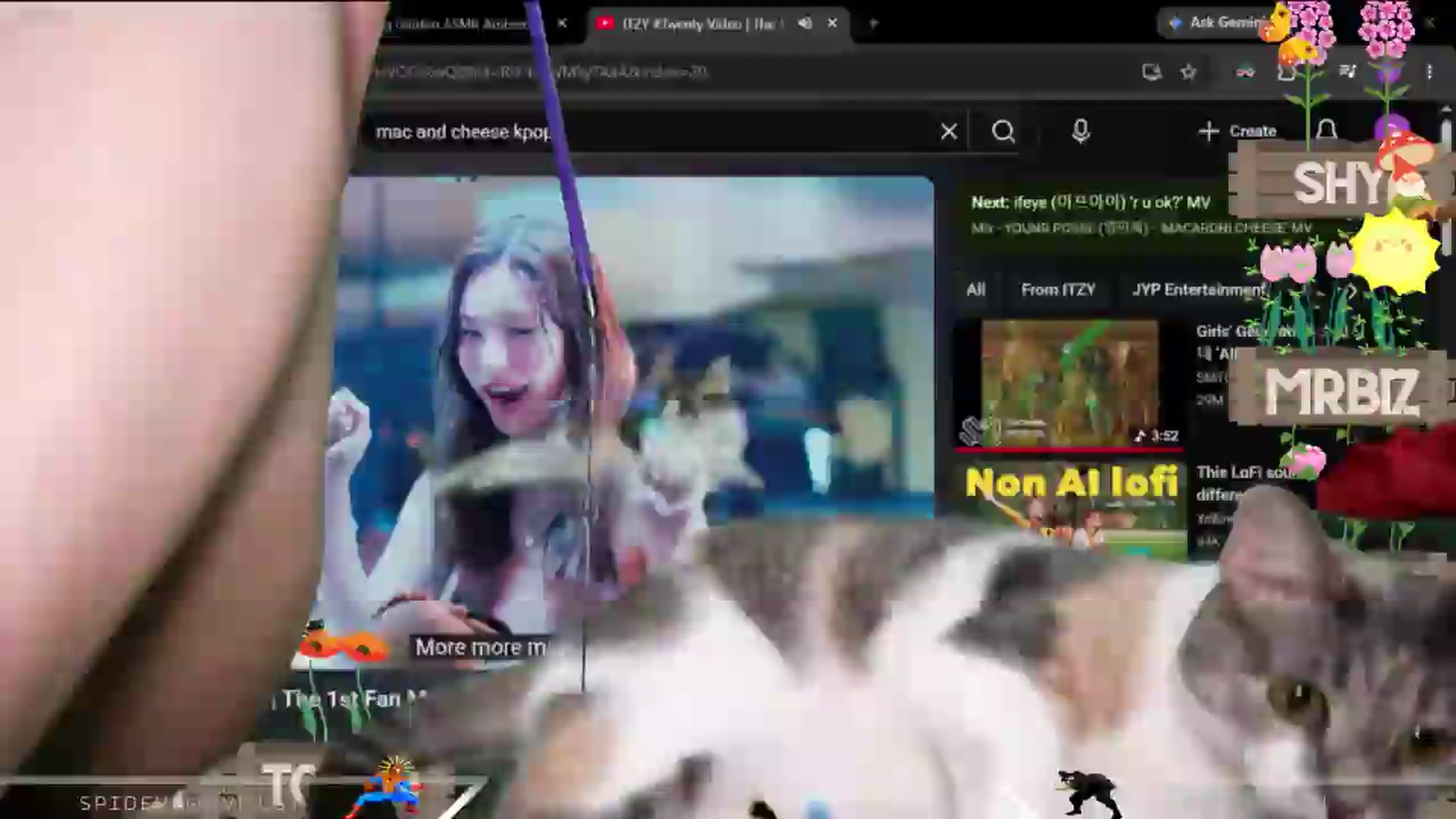Bookmark this page with the star
1456x819 pixels.
click(1188, 72)
